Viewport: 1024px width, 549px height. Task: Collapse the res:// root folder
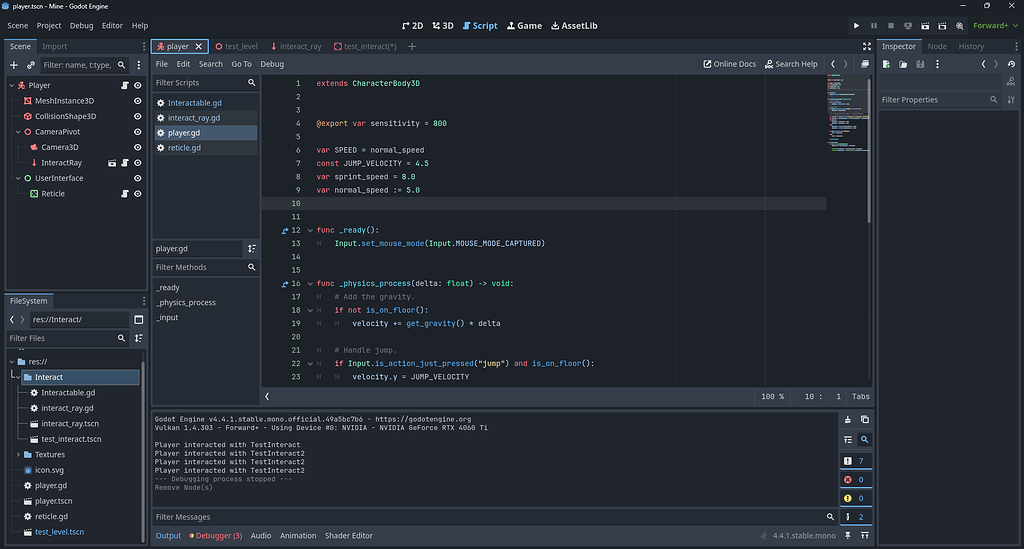(x=12, y=362)
